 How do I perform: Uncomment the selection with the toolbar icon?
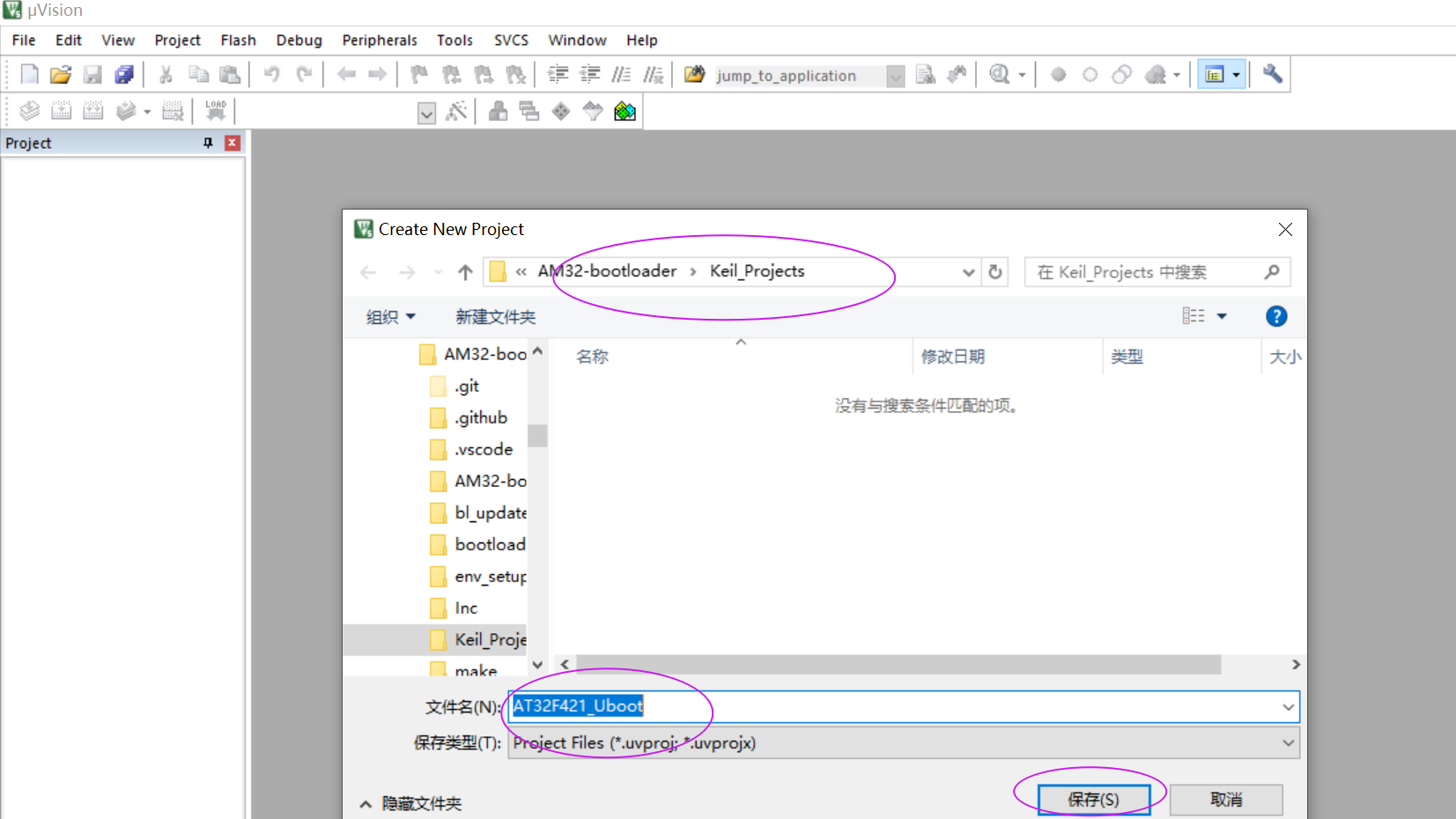(x=653, y=75)
